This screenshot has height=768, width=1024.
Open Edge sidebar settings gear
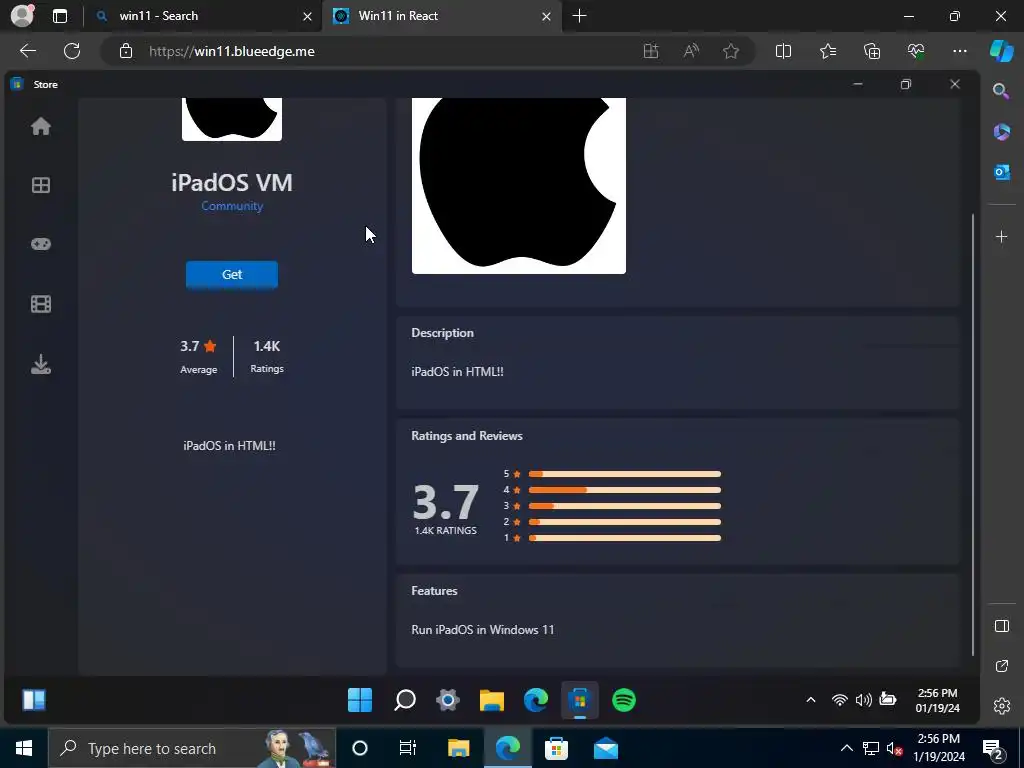point(1001,706)
